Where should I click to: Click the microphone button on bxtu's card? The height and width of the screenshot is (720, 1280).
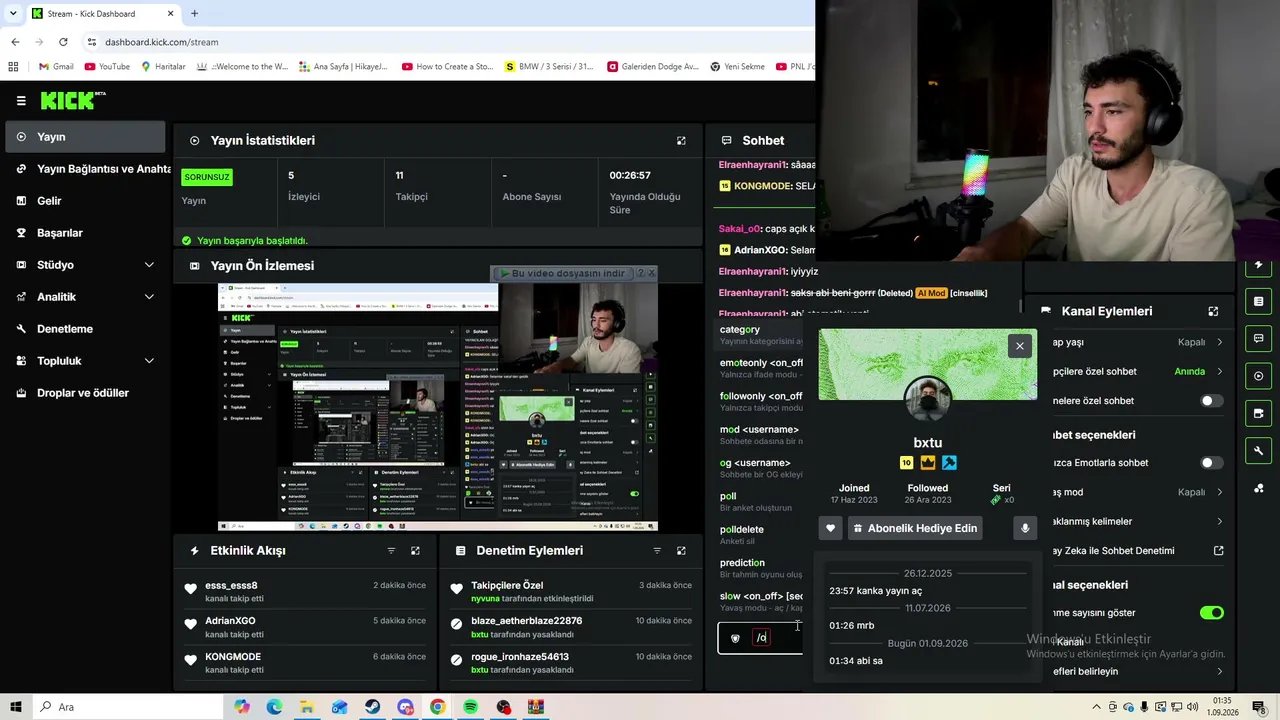(x=1024, y=528)
